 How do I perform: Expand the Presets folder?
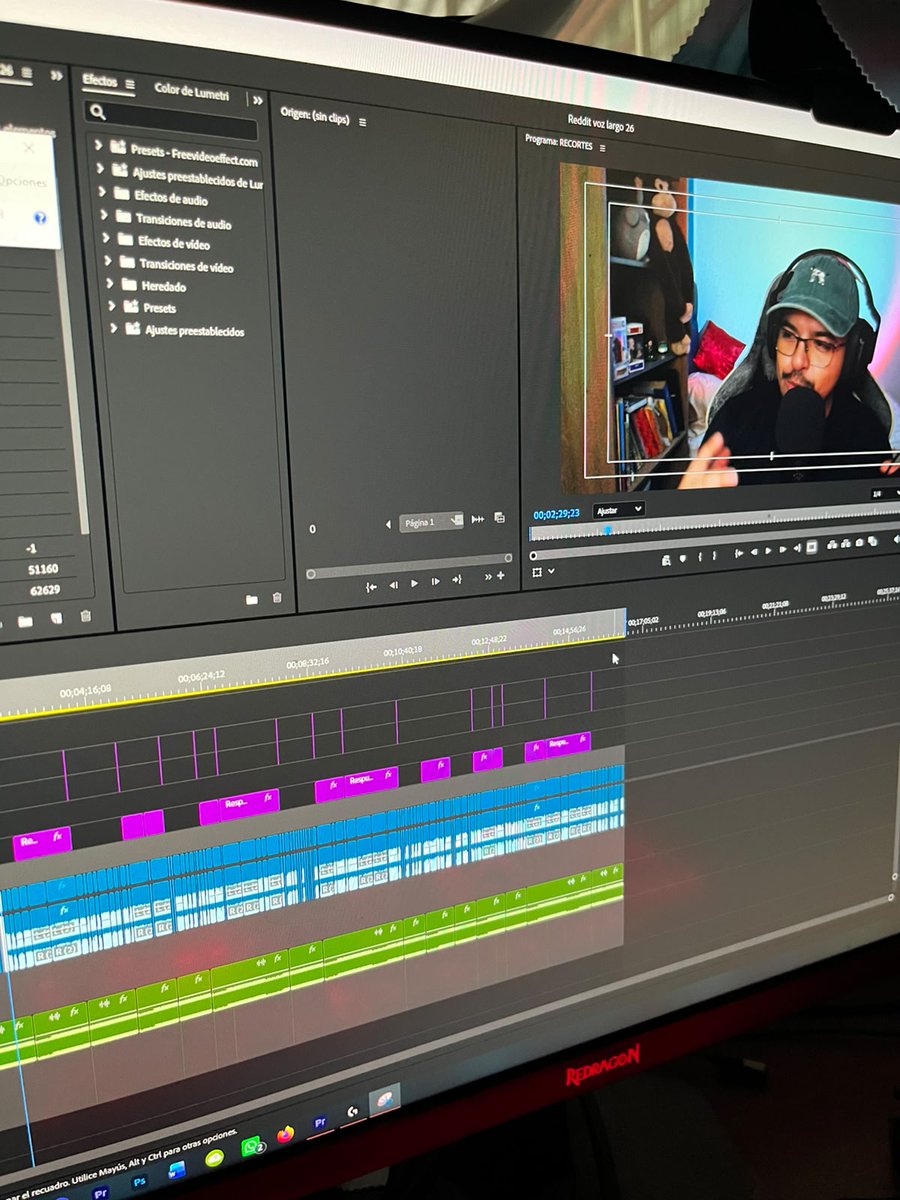pyautogui.click(x=112, y=306)
